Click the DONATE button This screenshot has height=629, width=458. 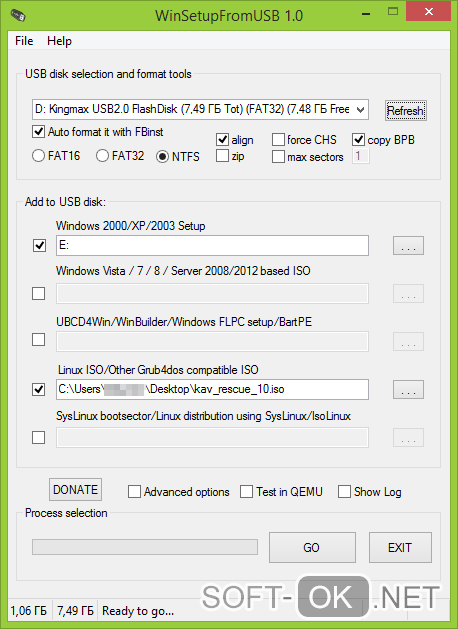[75, 489]
